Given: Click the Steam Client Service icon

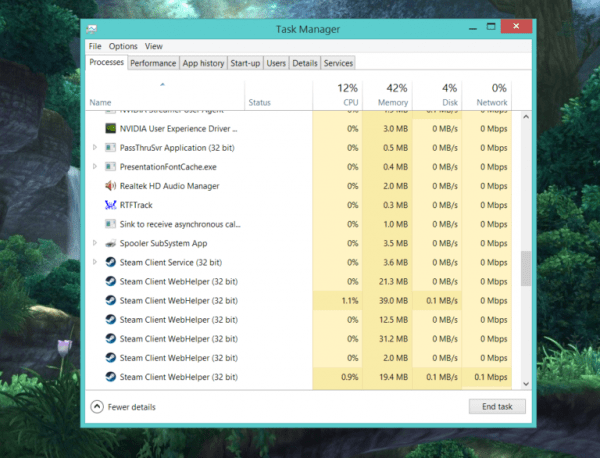Looking at the screenshot, I should [x=110, y=262].
